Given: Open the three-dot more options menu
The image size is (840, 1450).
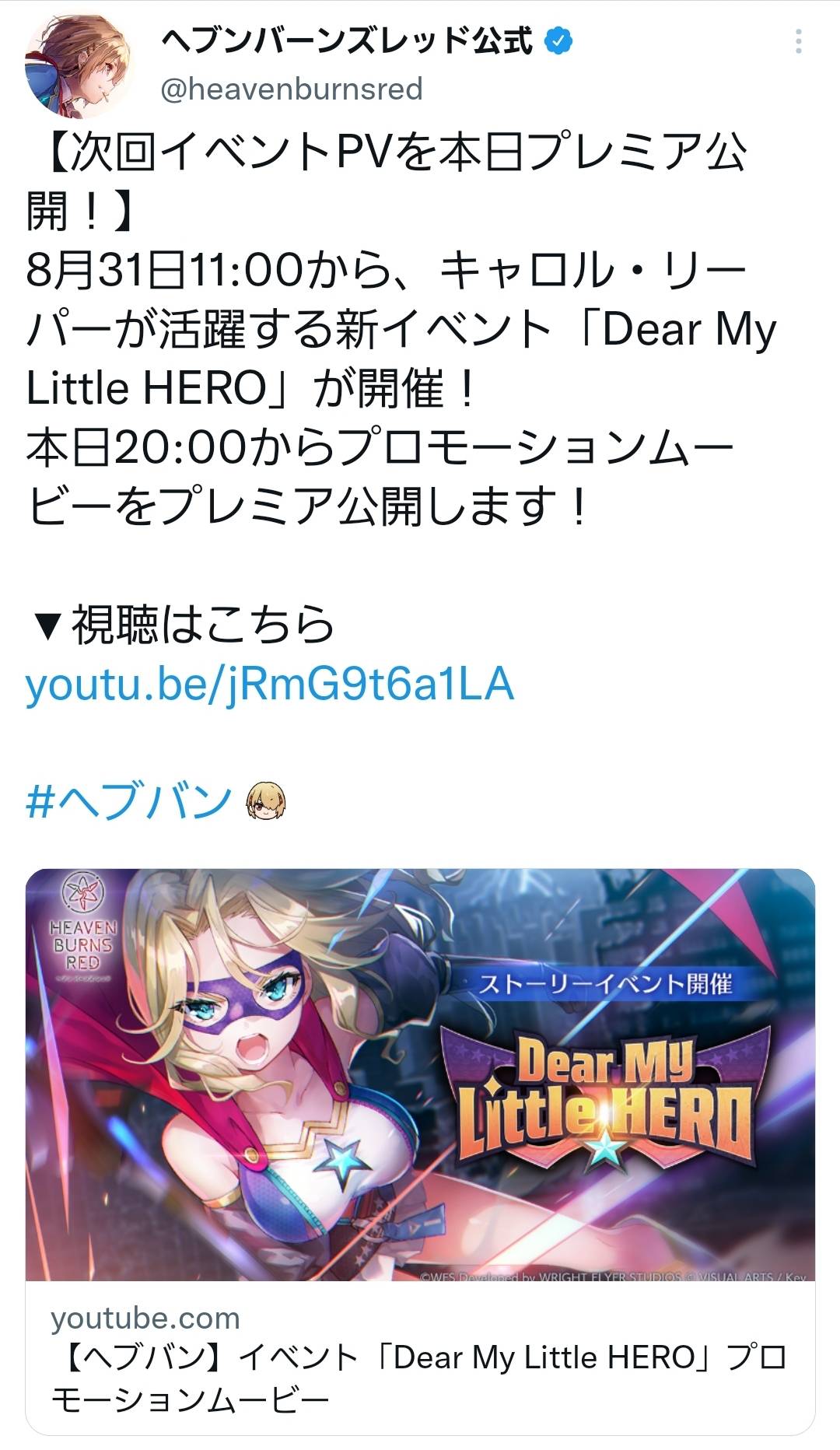Looking at the screenshot, I should (x=798, y=42).
